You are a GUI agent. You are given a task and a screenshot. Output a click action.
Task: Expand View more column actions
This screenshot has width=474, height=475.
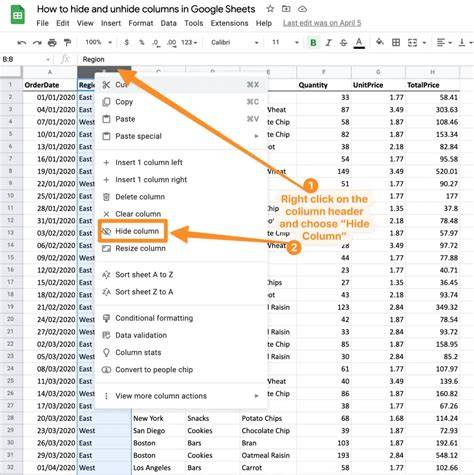coord(181,396)
